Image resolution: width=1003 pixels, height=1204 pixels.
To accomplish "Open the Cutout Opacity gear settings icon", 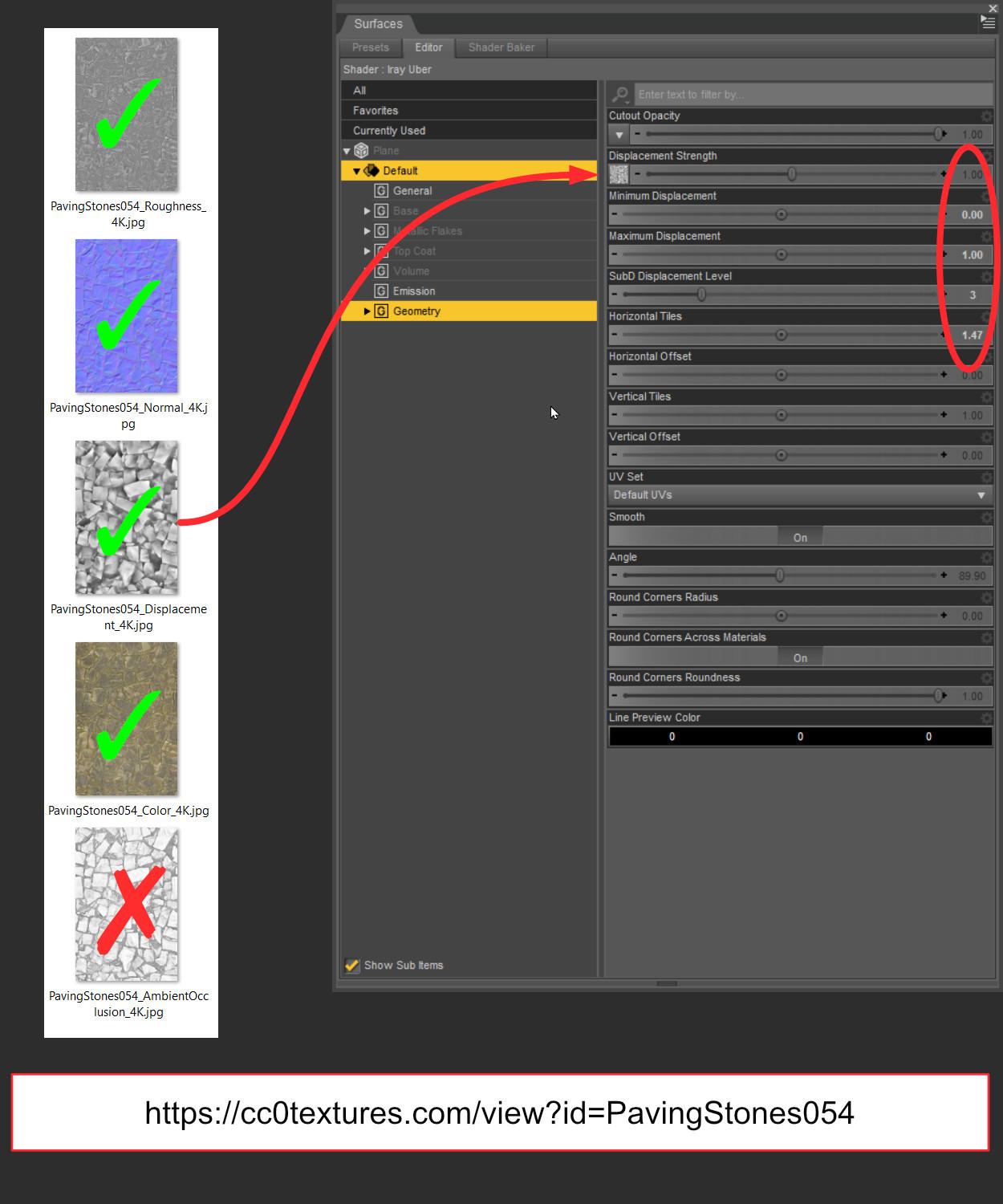I will point(987,116).
